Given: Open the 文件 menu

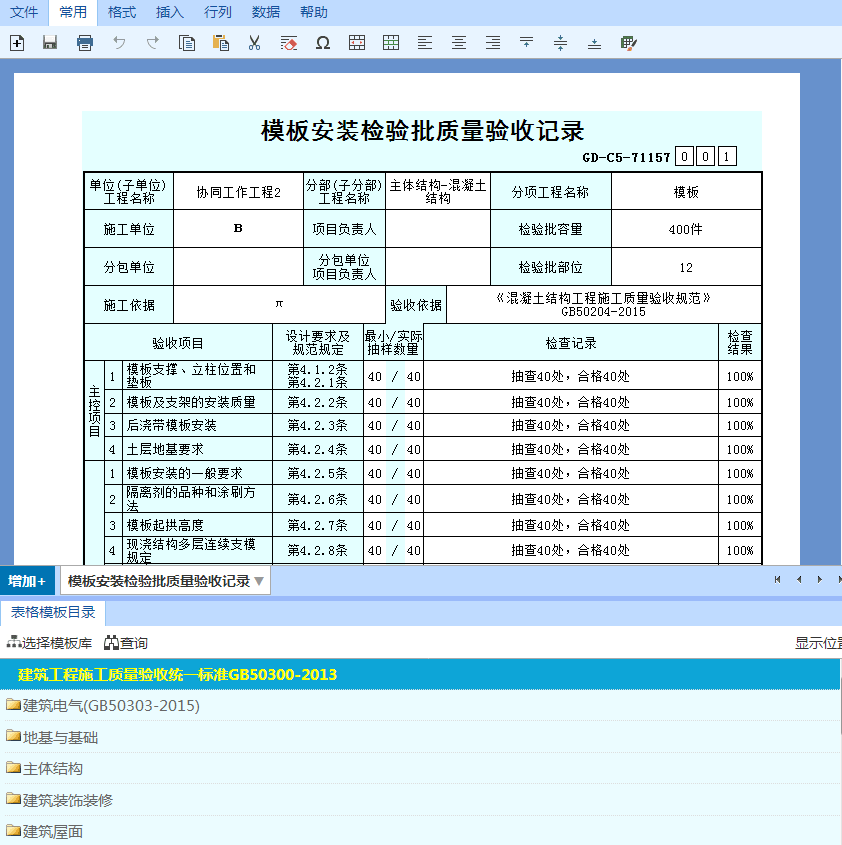Looking at the screenshot, I should point(24,12).
